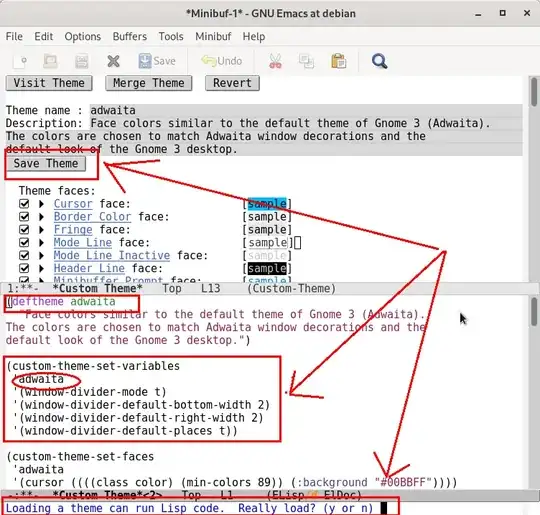Click the Copy toolbar icon
The height and width of the screenshot is (515, 540).
[306, 61]
